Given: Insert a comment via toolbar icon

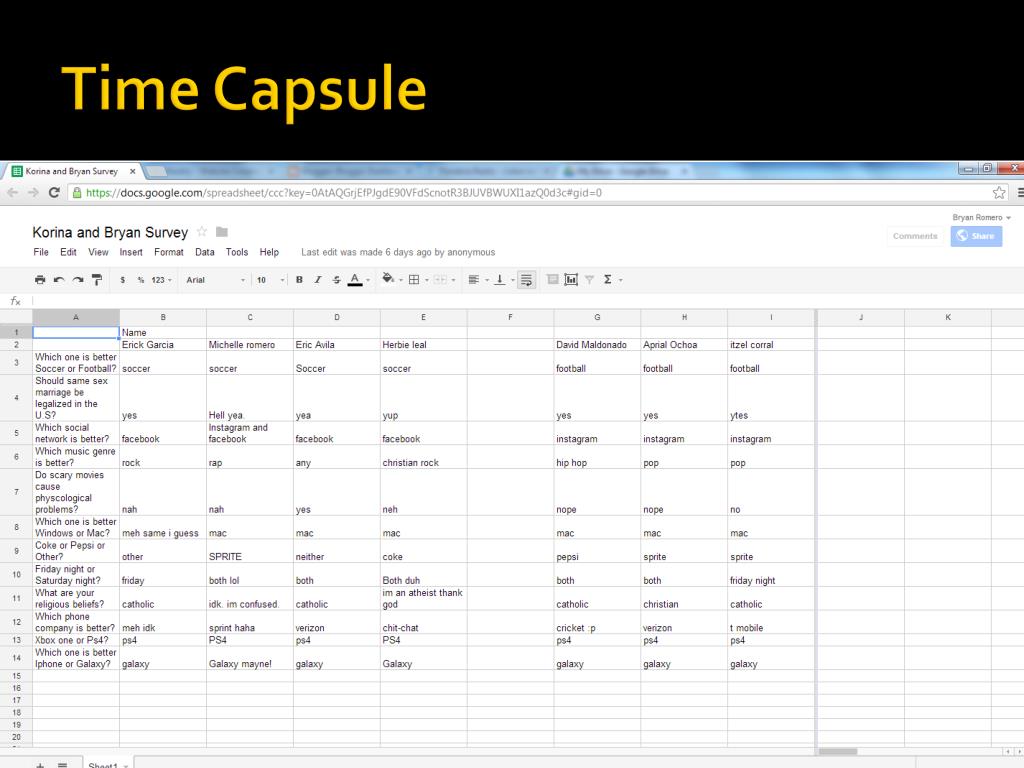Looking at the screenshot, I should coord(552,280).
